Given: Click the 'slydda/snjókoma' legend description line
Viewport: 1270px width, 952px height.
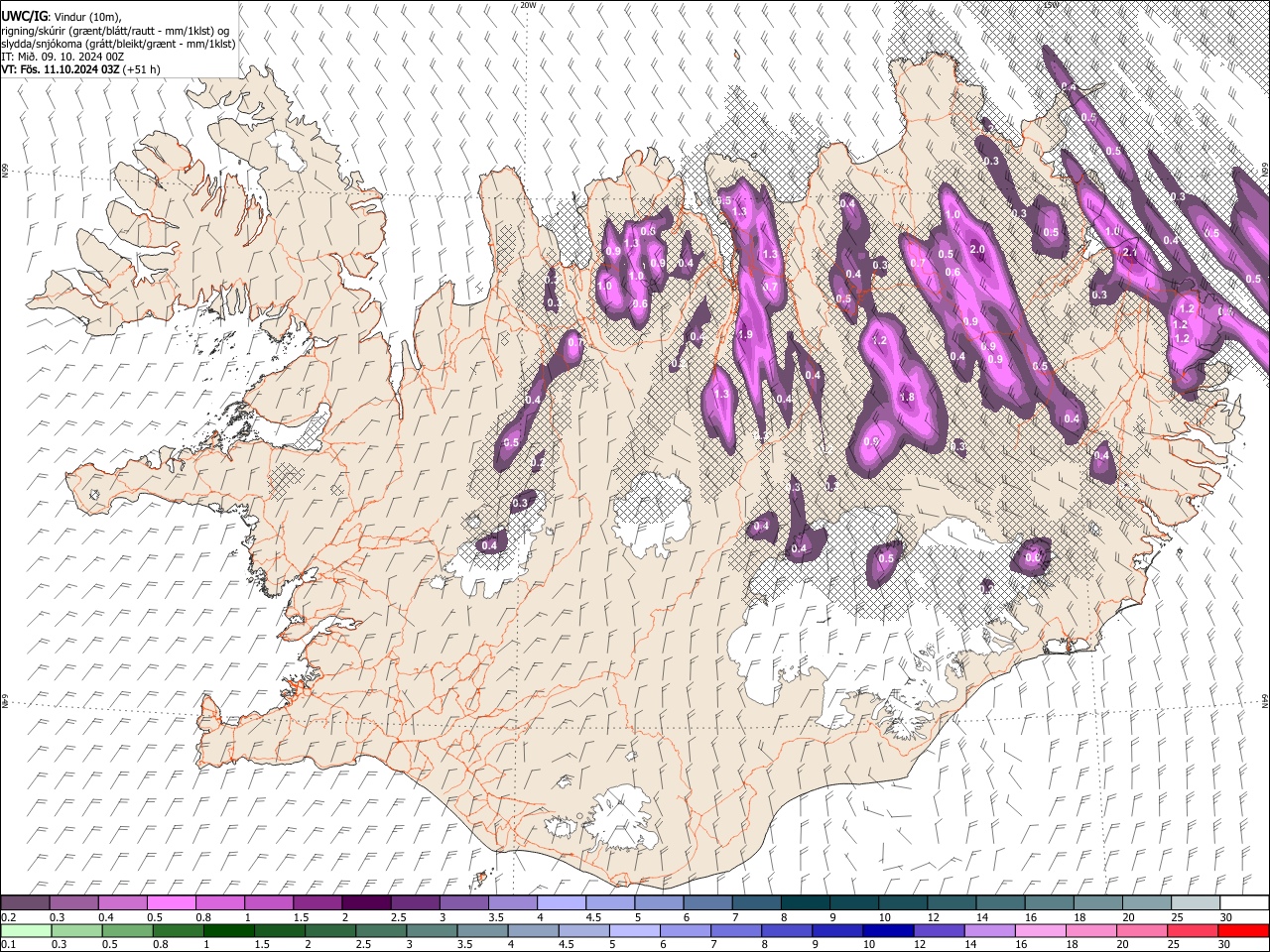Looking at the screenshot, I should click(118, 44).
